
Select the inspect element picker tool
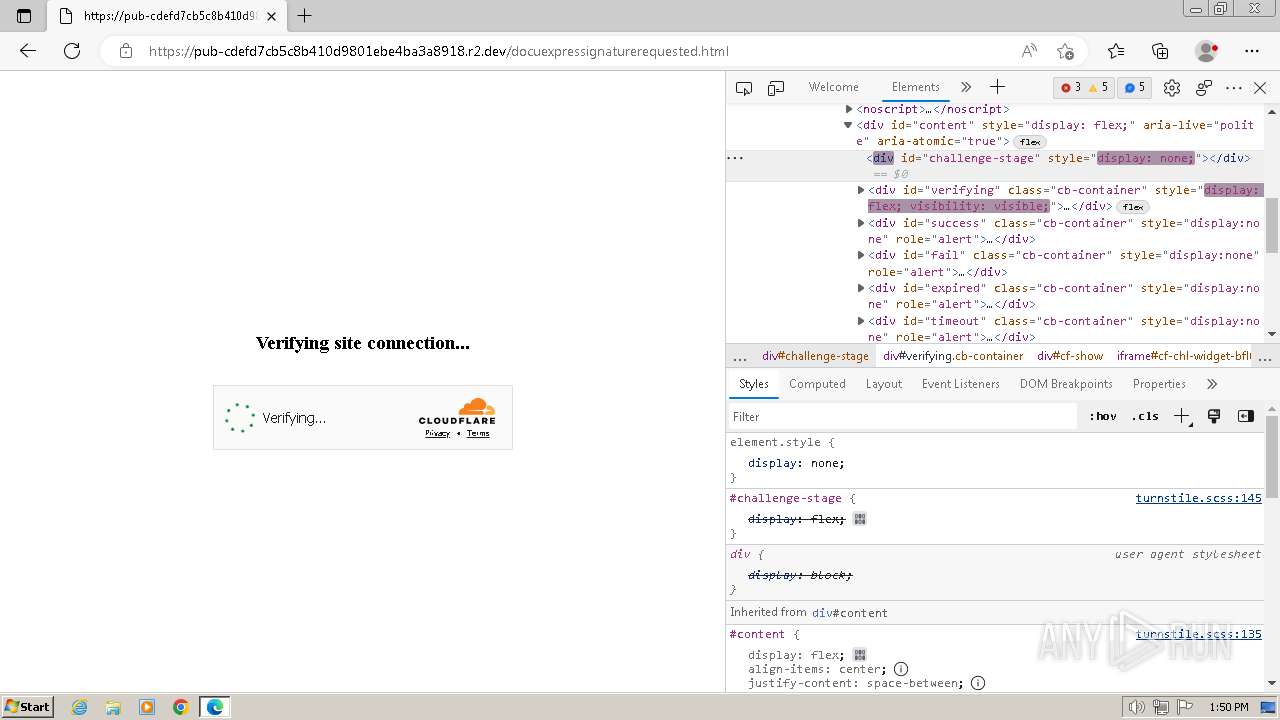[744, 88]
